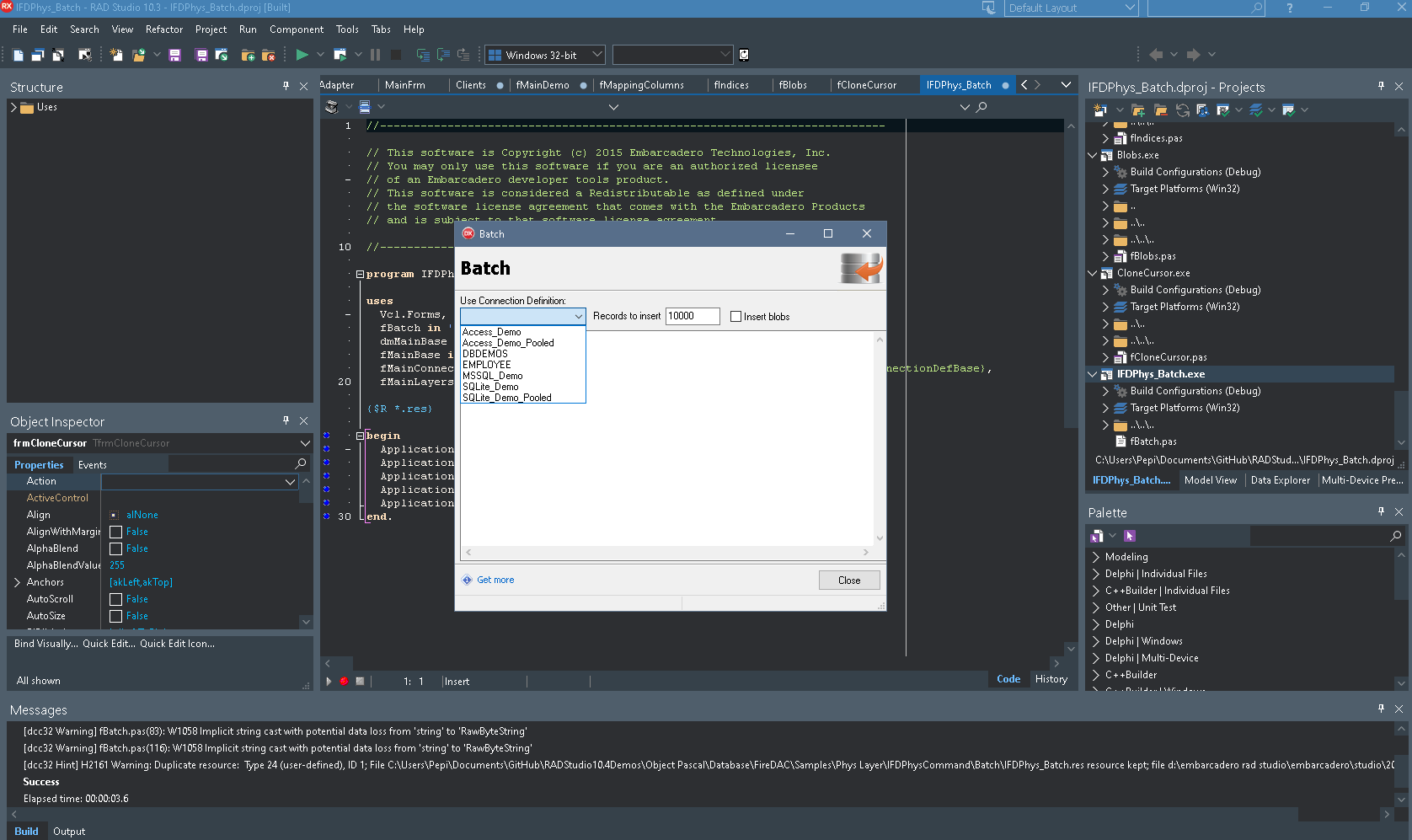
Task: Click the Quick Edit... link
Action: point(109,644)
